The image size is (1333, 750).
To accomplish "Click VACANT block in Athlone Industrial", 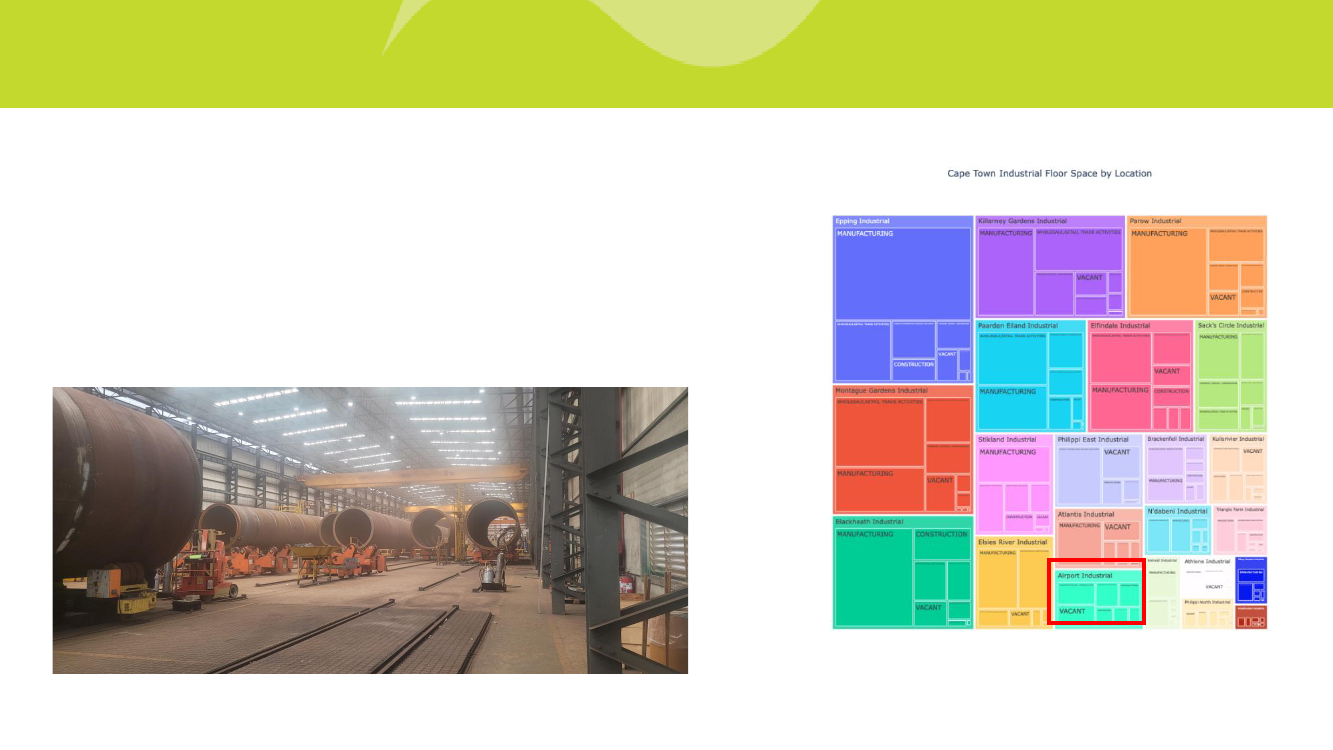I will [x=1214, y=587].
